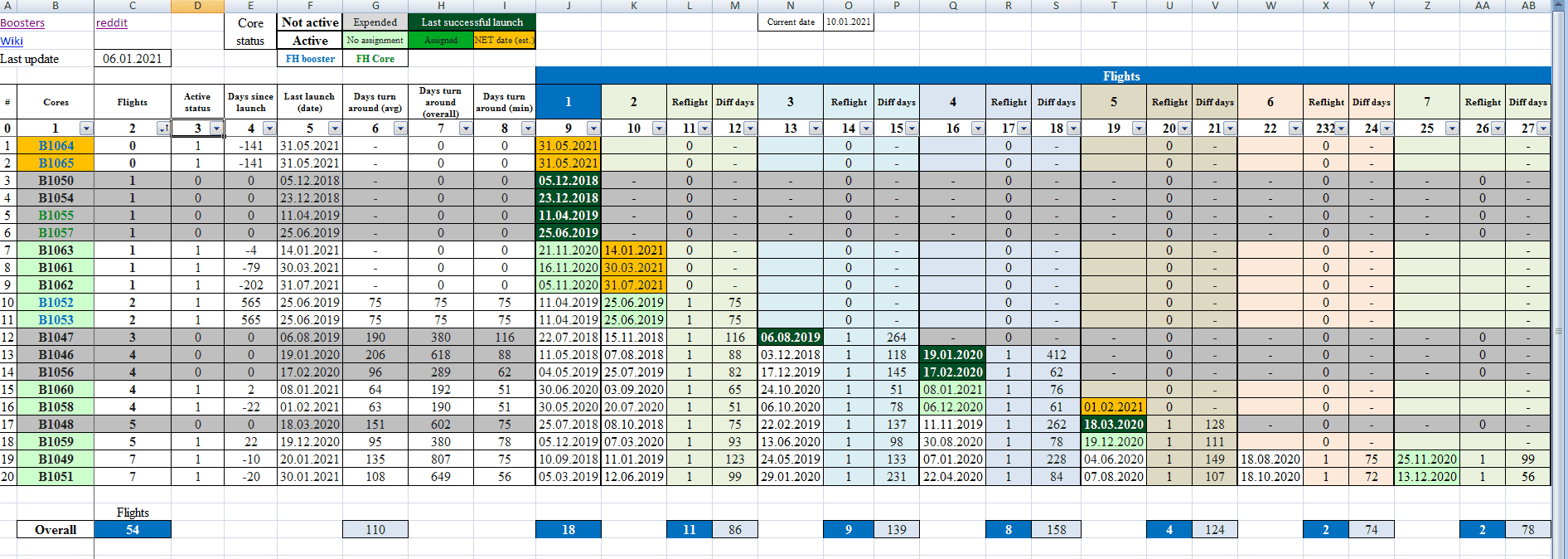Follow the reddit link
1568x559 pixels.
[112, 23]
